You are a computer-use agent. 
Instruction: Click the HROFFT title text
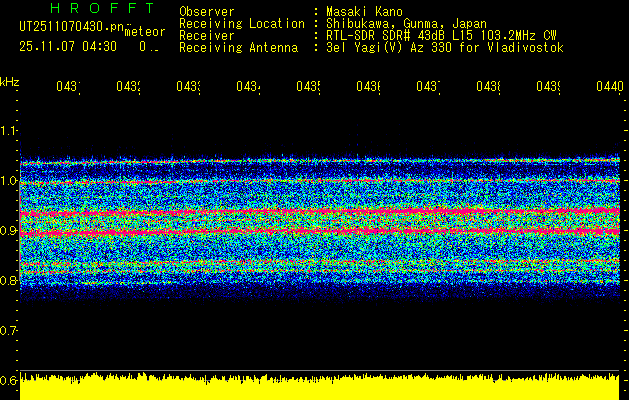point(103,8)
